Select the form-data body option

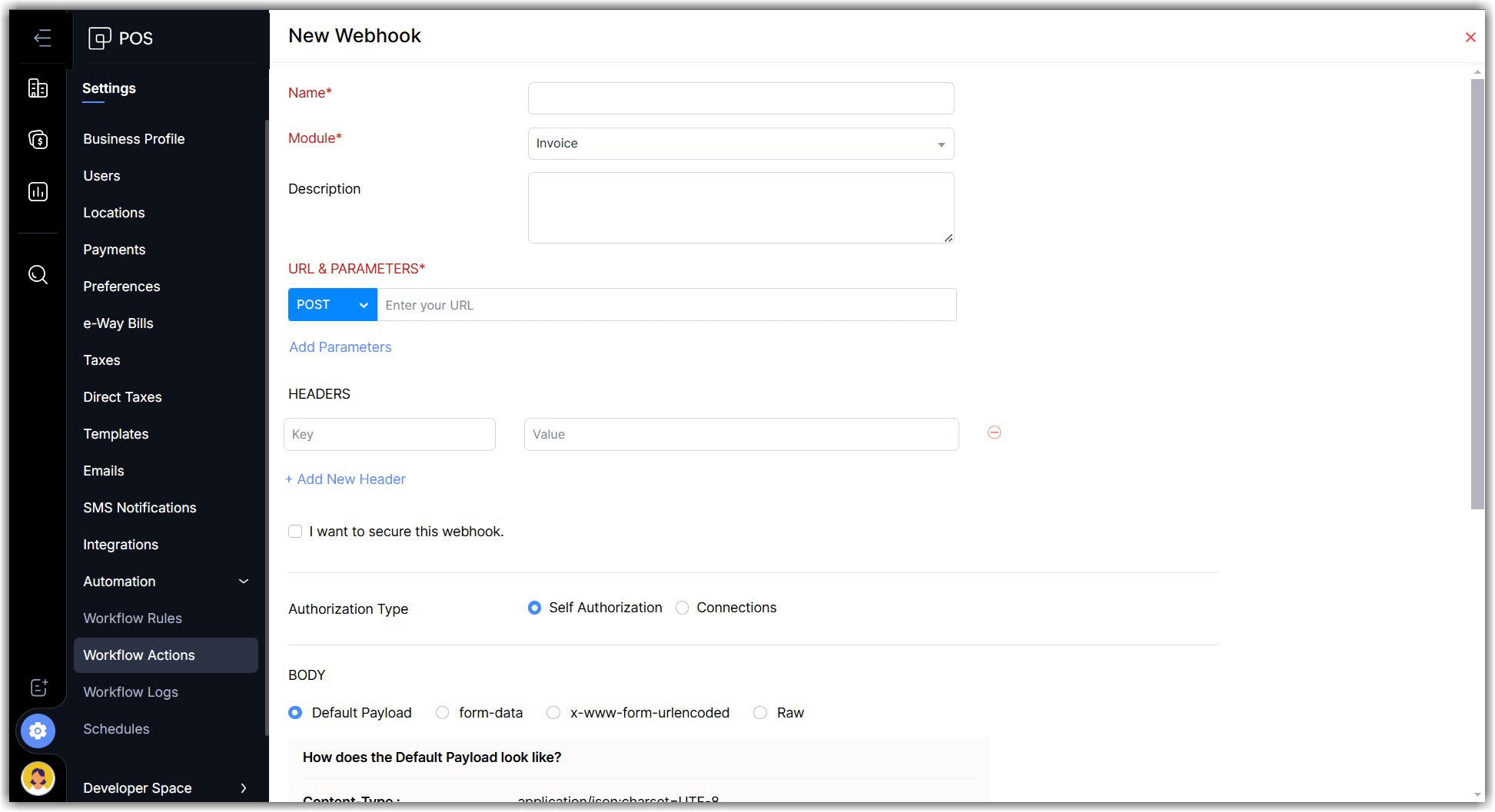[x=443, y=713]
